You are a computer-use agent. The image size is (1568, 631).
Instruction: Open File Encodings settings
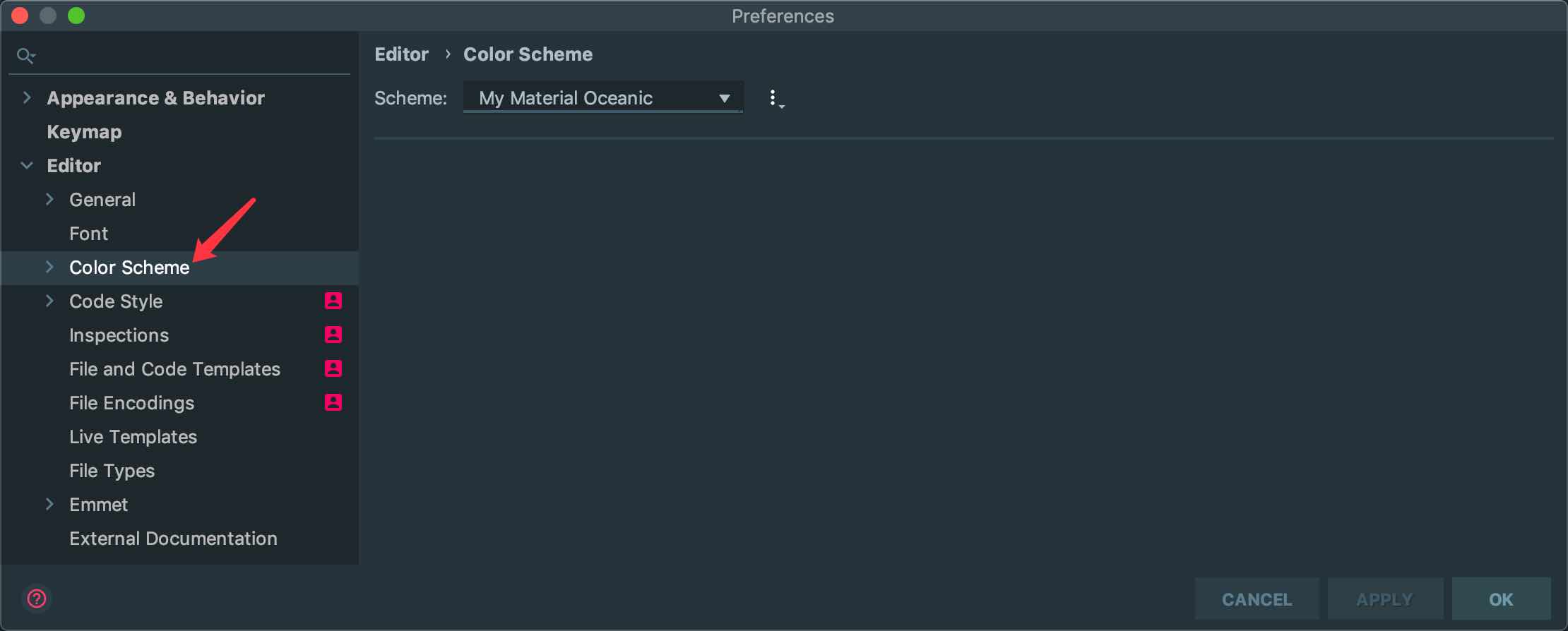pos(131,403)
